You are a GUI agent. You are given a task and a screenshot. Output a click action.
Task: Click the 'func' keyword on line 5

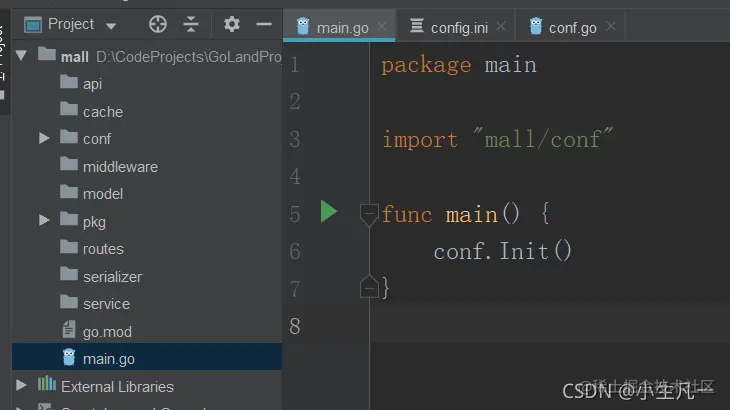[407, 215]
